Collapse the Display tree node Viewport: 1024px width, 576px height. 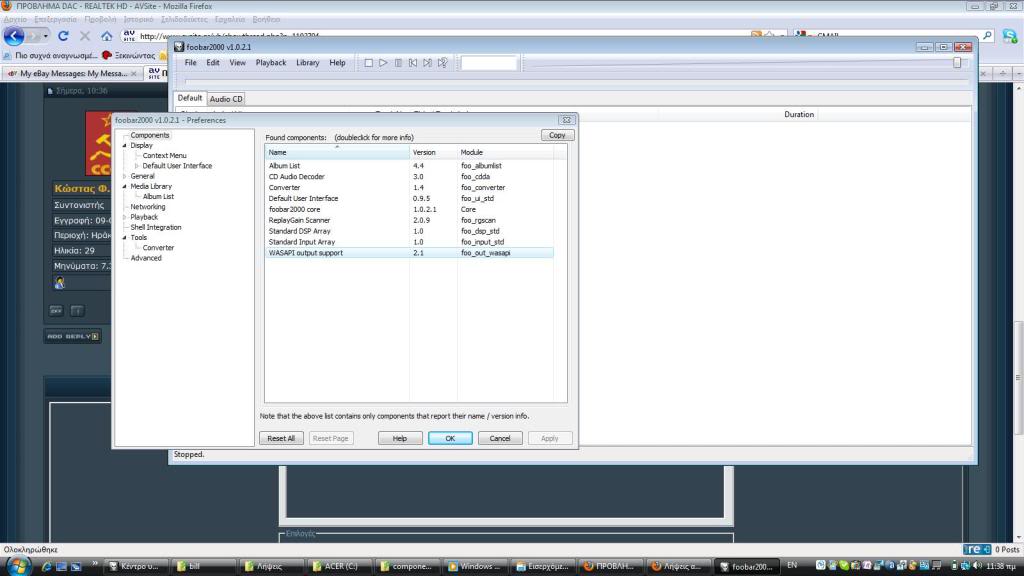click(x=125, y=145)
